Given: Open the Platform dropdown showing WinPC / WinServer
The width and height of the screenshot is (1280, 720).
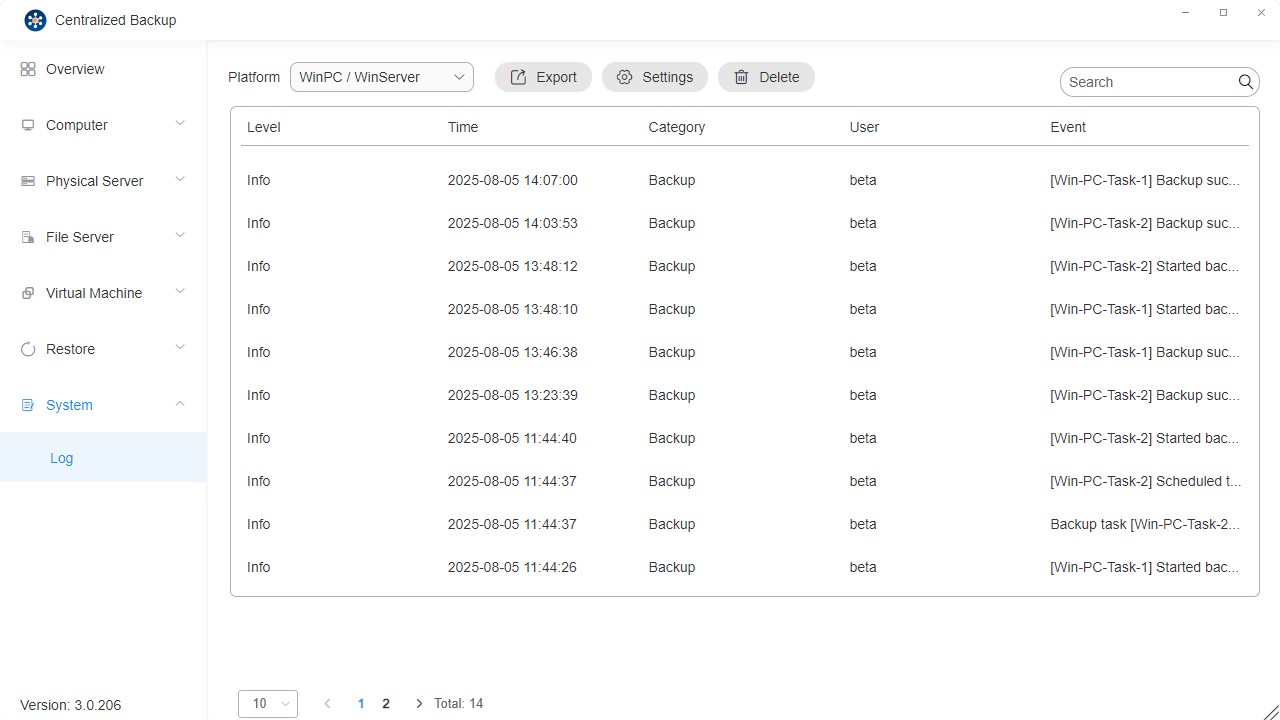Looking at the screenshot, I should click(x=381, y=76).
